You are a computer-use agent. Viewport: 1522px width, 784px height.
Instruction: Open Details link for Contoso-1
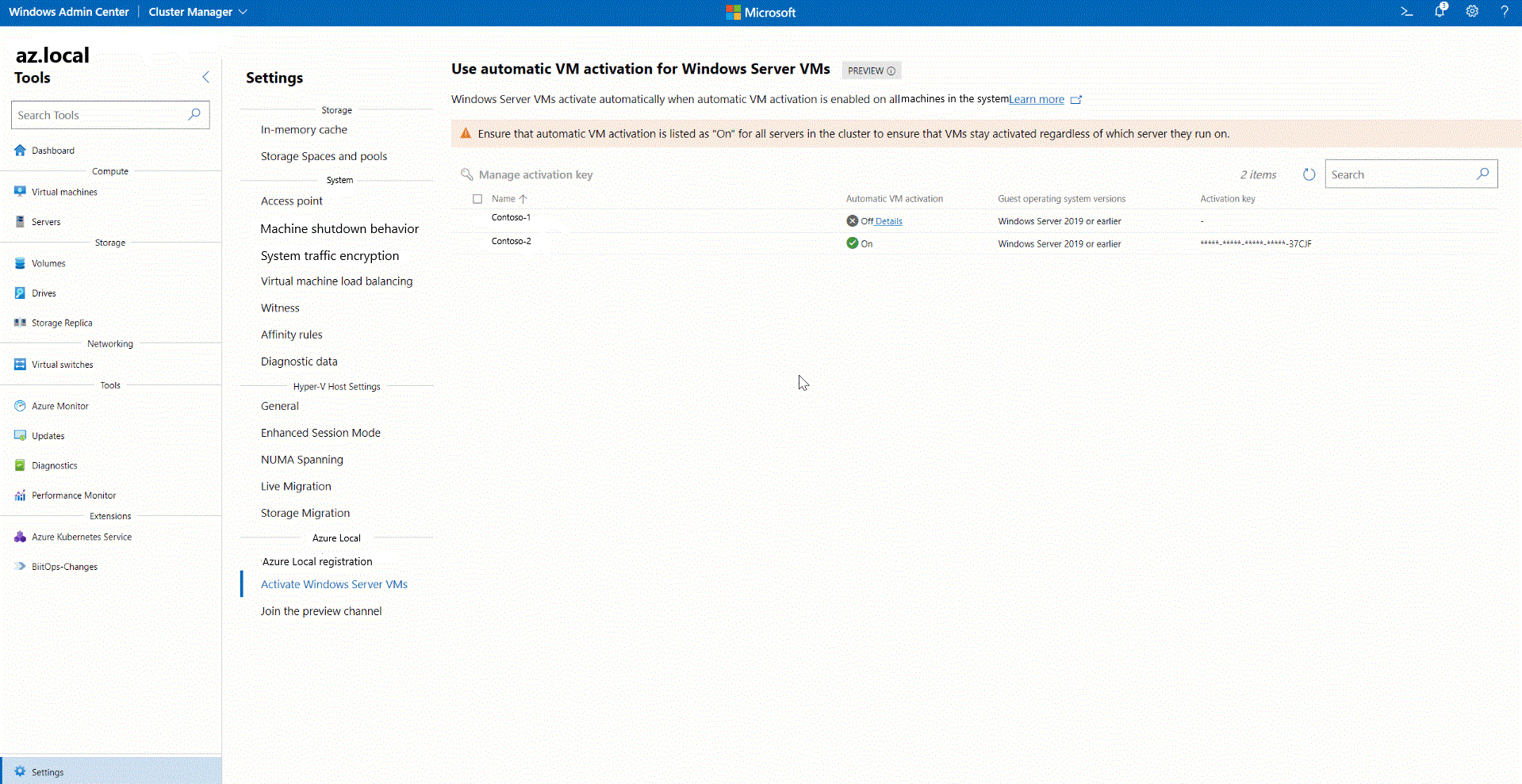[888, 222]
